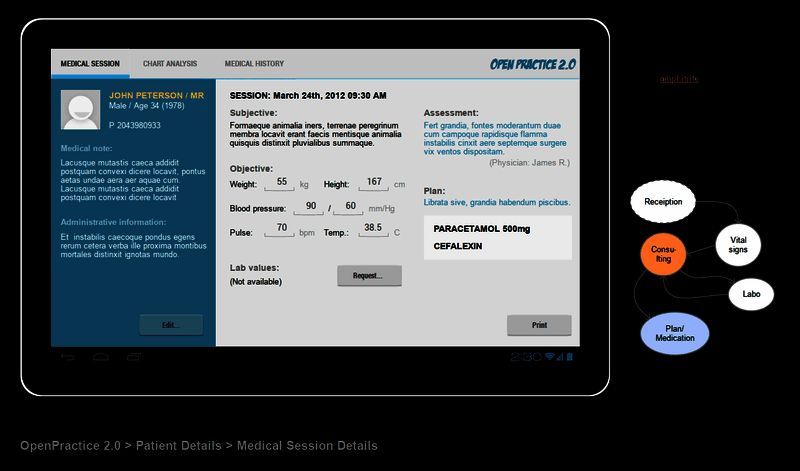Click the WiFi status icon

550,357
